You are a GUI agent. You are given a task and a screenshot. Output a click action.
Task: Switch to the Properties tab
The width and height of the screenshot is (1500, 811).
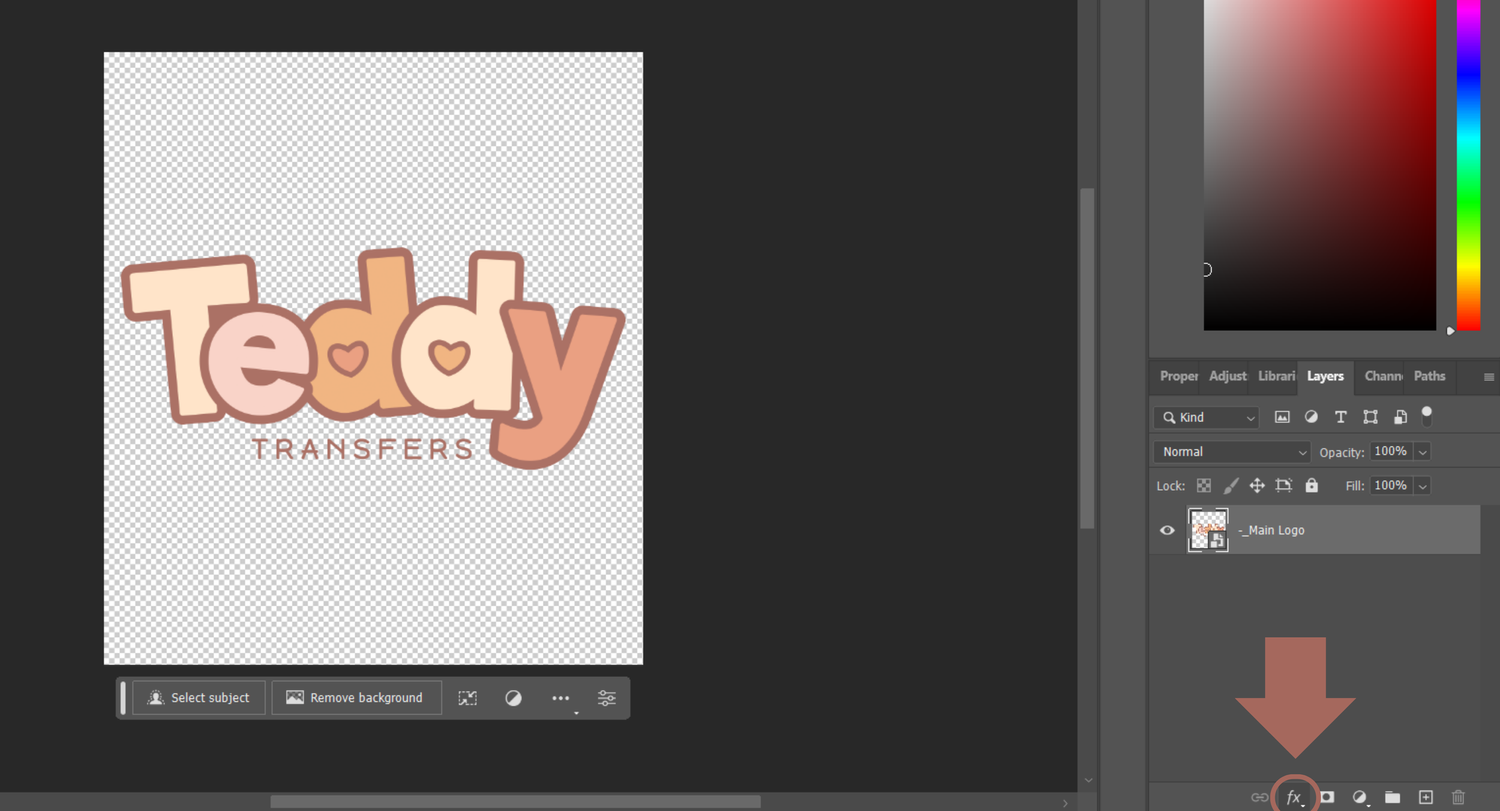point(1179,376)
